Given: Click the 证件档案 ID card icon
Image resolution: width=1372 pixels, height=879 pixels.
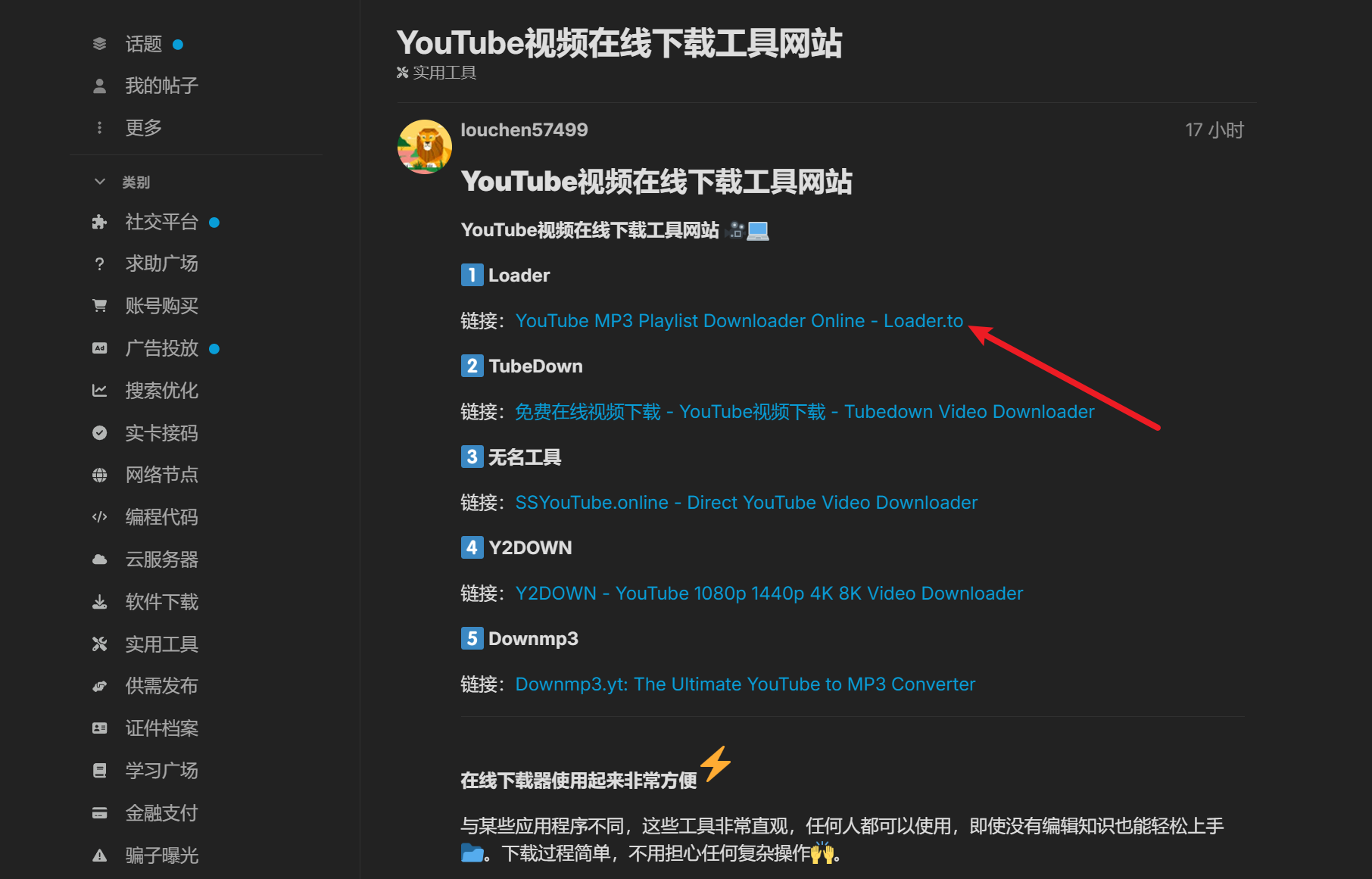Looking at the screenshot, I should pos(99,728).
